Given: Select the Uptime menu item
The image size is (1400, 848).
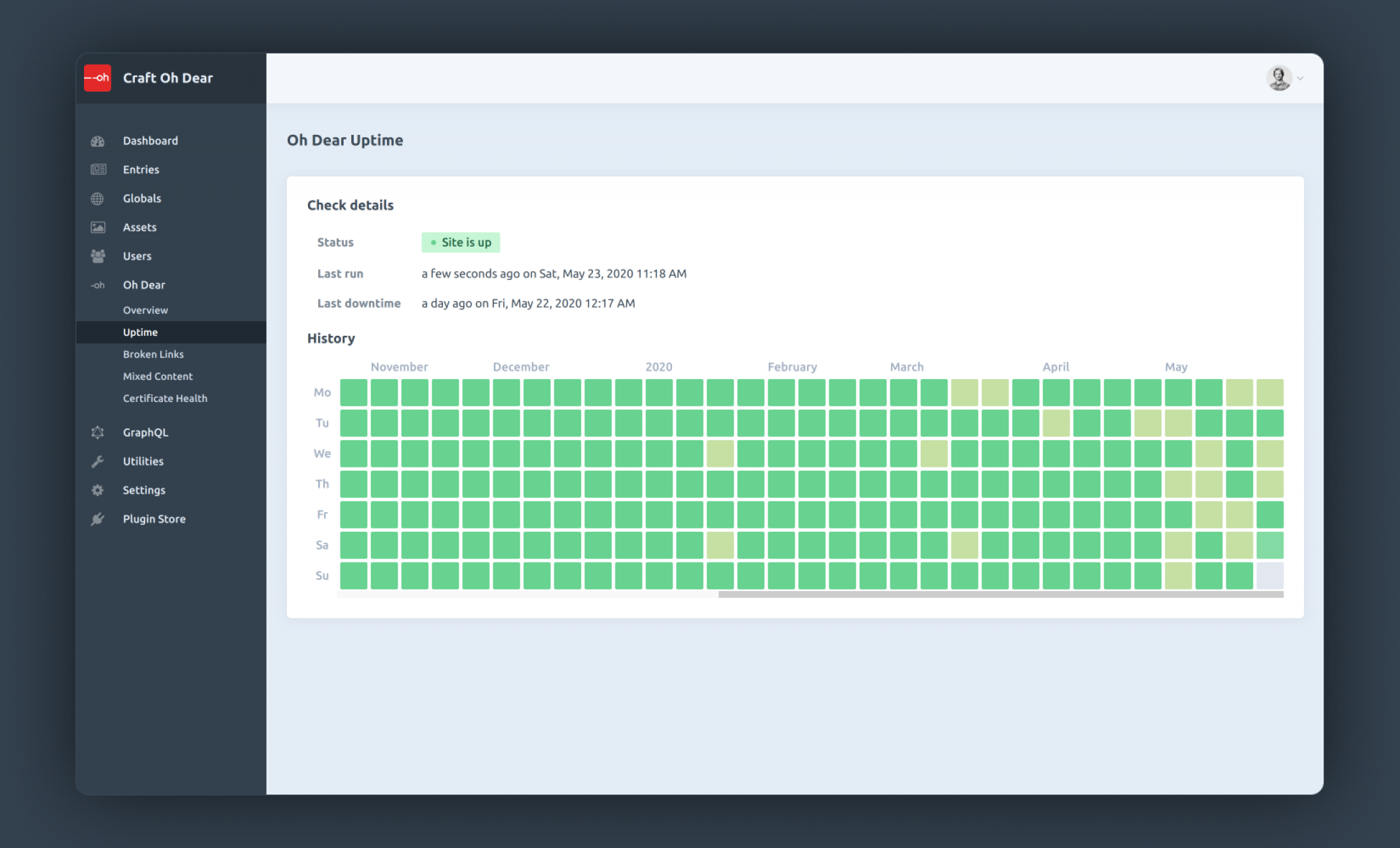Looking at the screenshot, I should 139,331.
